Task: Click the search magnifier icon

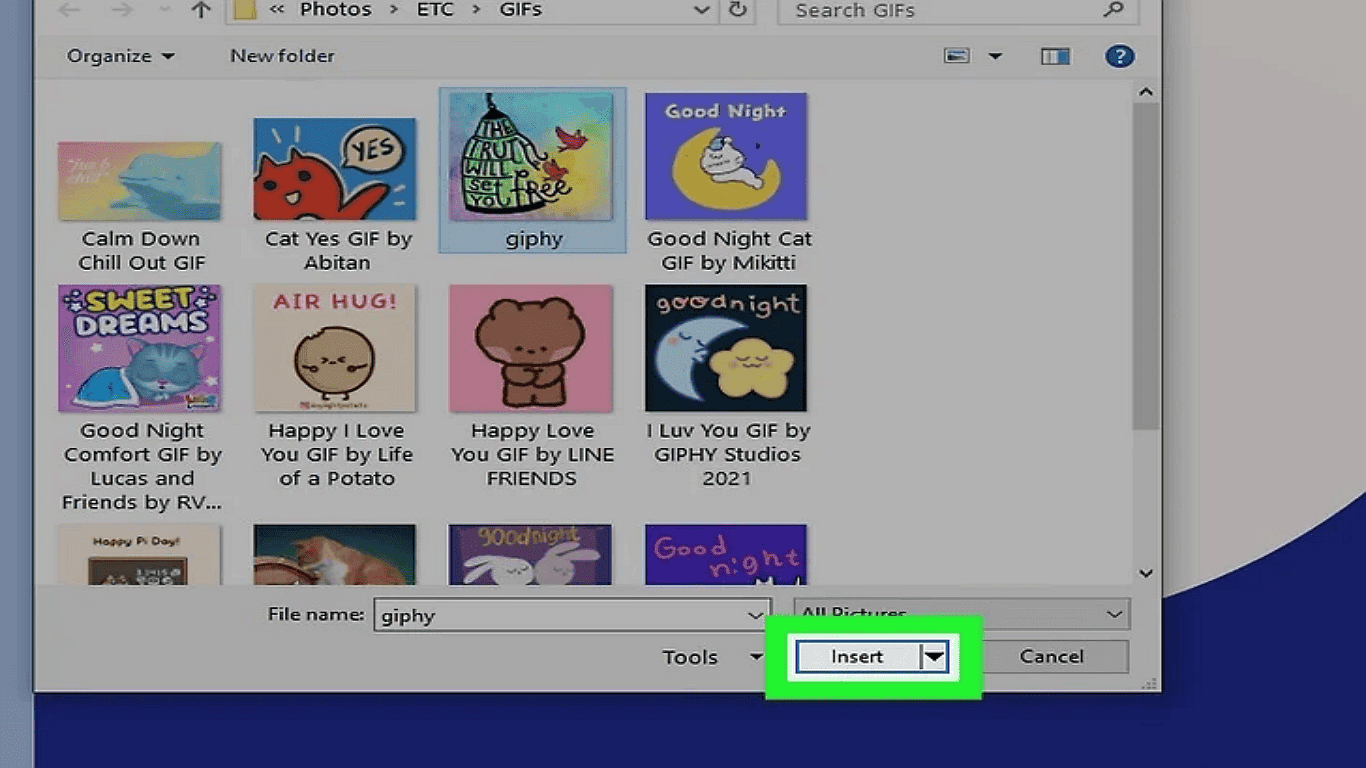Action: click(x=1113, y=10)
